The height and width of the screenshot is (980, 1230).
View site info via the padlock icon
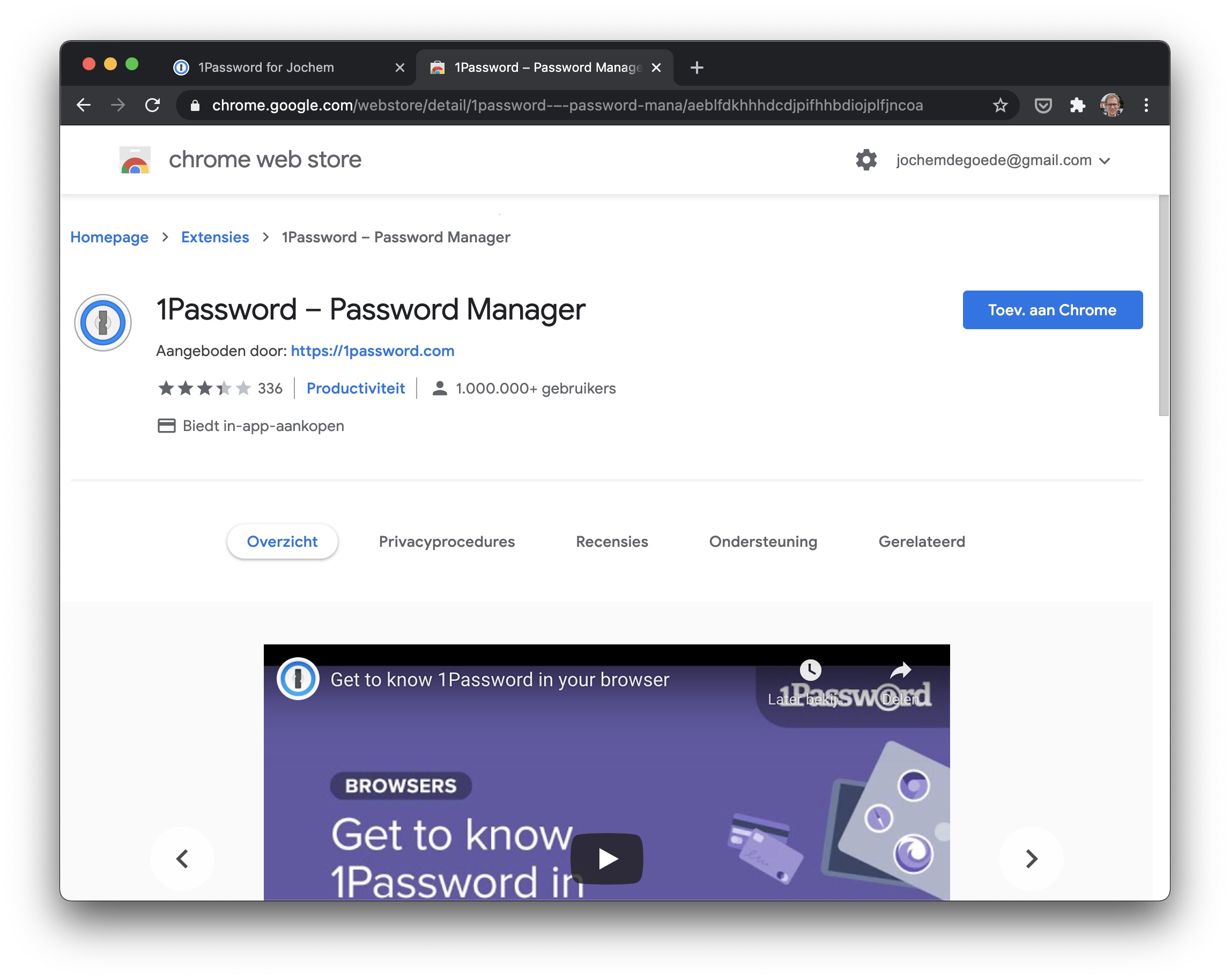tap(195, 106)
